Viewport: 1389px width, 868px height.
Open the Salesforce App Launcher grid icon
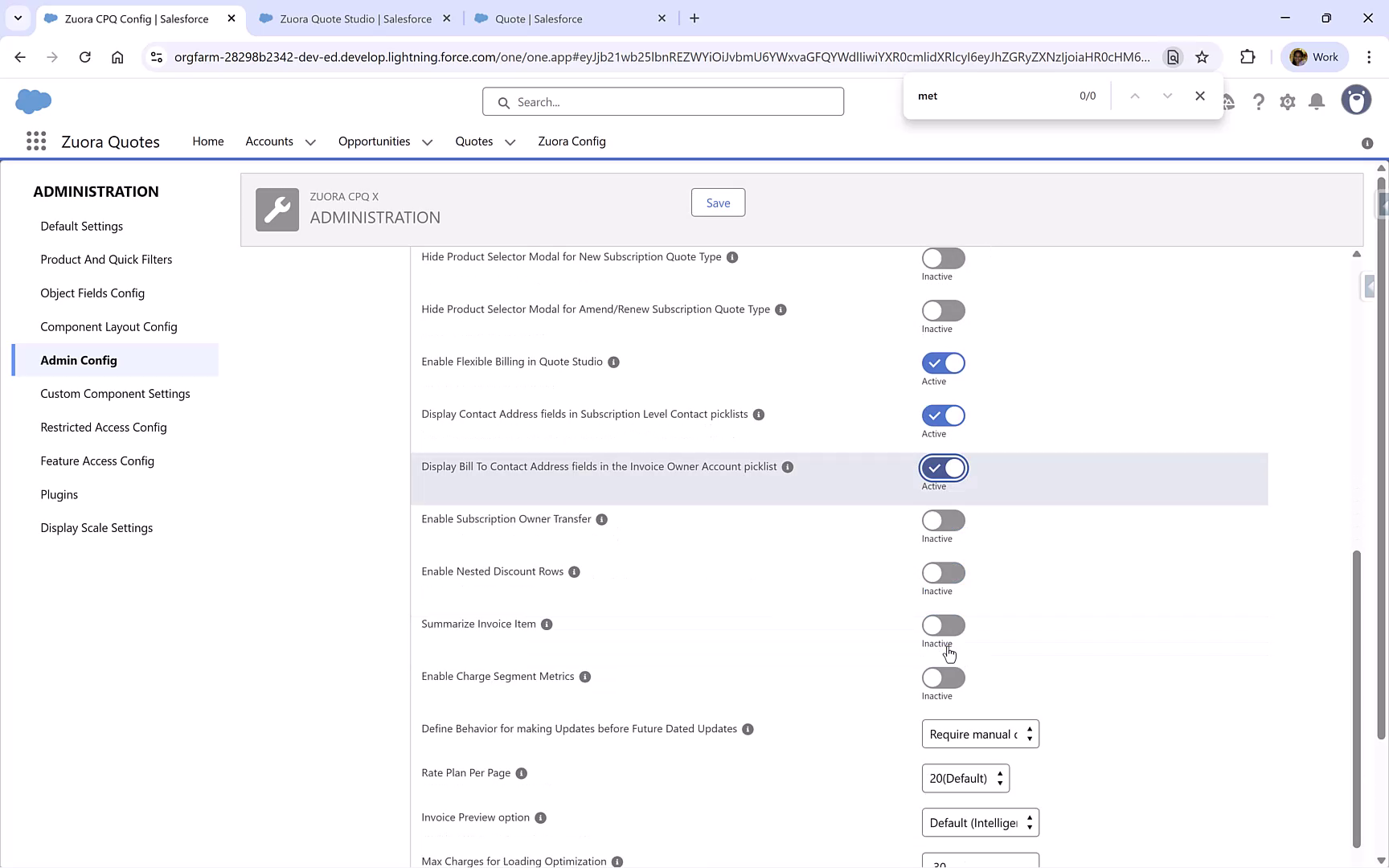point(36,141)
